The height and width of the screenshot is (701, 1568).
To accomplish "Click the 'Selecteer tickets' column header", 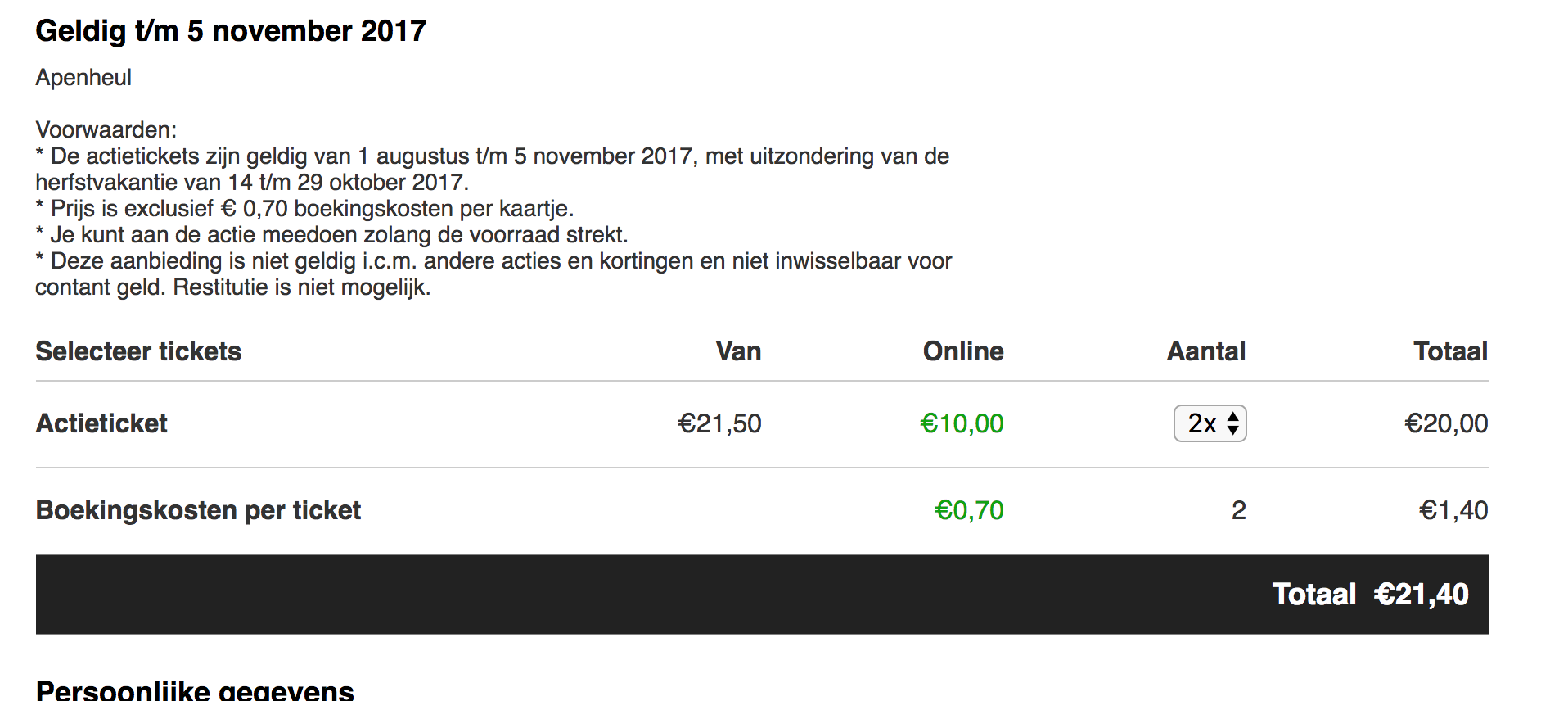I will [138, 351].
